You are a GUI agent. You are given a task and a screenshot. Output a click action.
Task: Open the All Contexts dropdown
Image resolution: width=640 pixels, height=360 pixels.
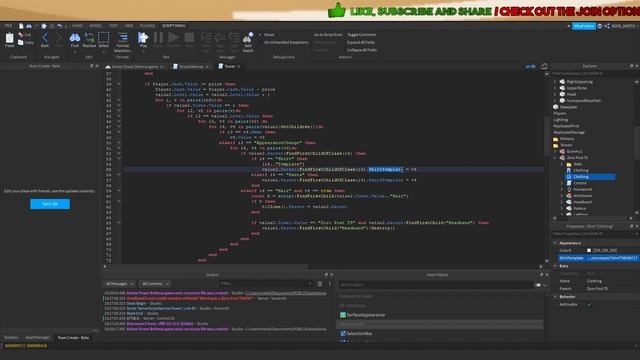pos(155,284)
